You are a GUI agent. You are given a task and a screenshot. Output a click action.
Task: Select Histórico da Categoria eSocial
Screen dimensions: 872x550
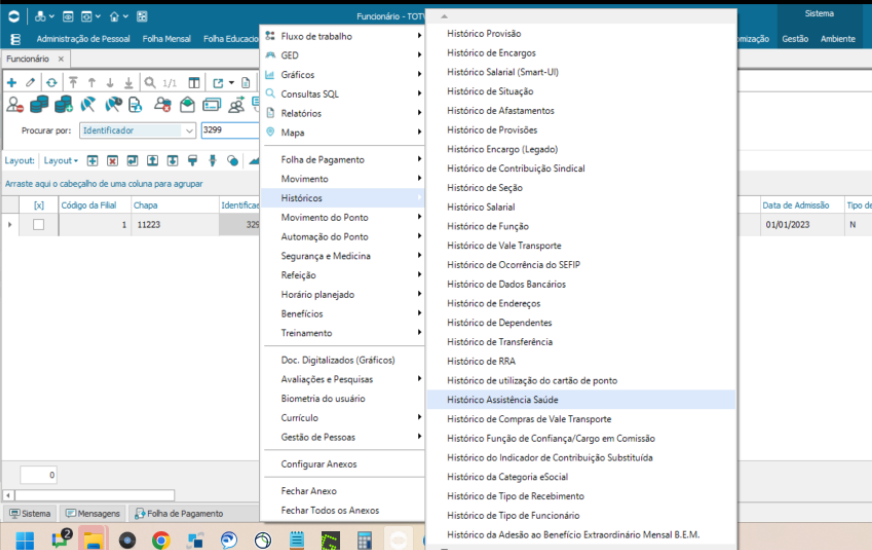click(x=581, y=477)
